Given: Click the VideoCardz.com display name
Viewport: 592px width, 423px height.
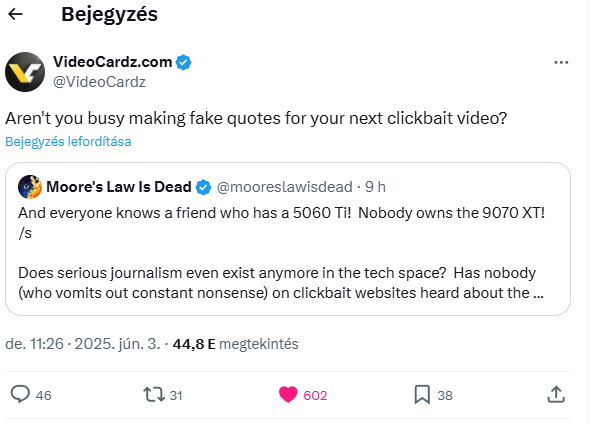Looking at the screenshot, I should pyautogui.click(x=113, y=62).
